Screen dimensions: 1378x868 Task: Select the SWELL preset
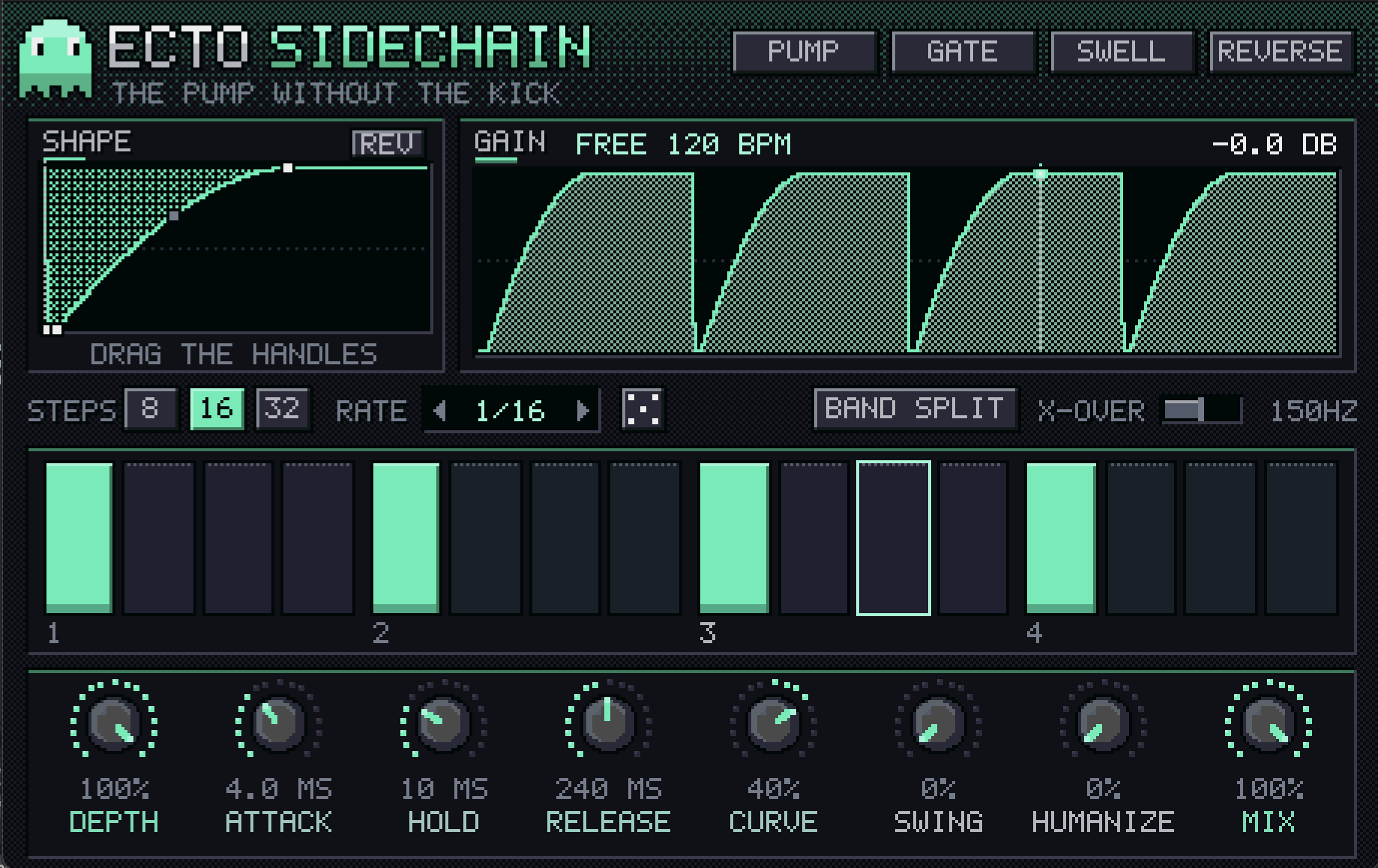pyautogui.click(x=1122, y=52)
